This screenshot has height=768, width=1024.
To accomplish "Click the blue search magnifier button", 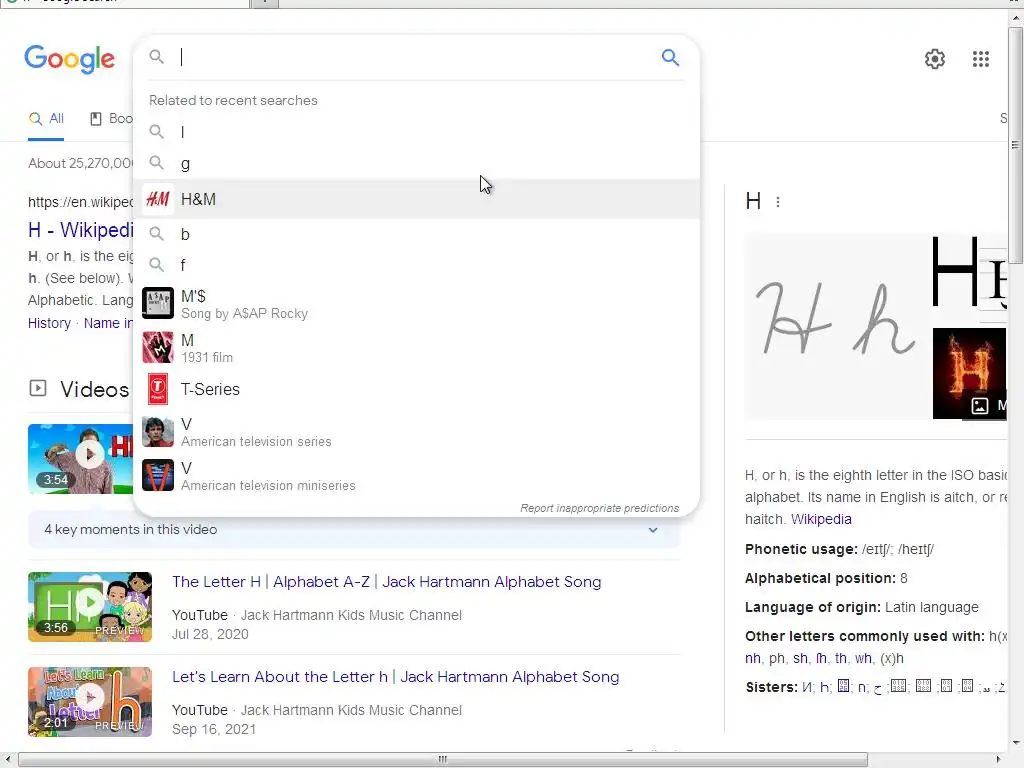I will [670, 57].
